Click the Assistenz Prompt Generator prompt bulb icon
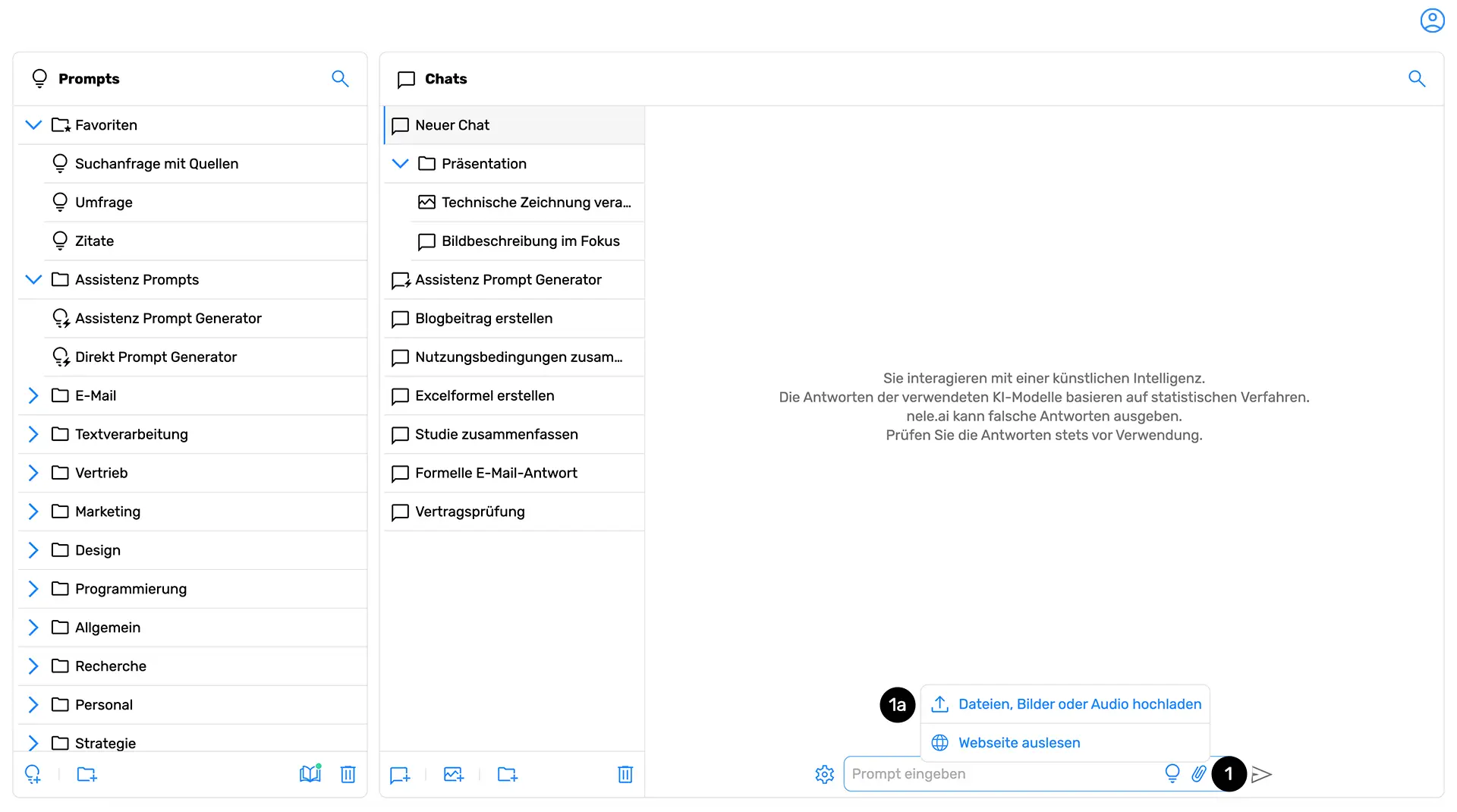 [61, 318]
